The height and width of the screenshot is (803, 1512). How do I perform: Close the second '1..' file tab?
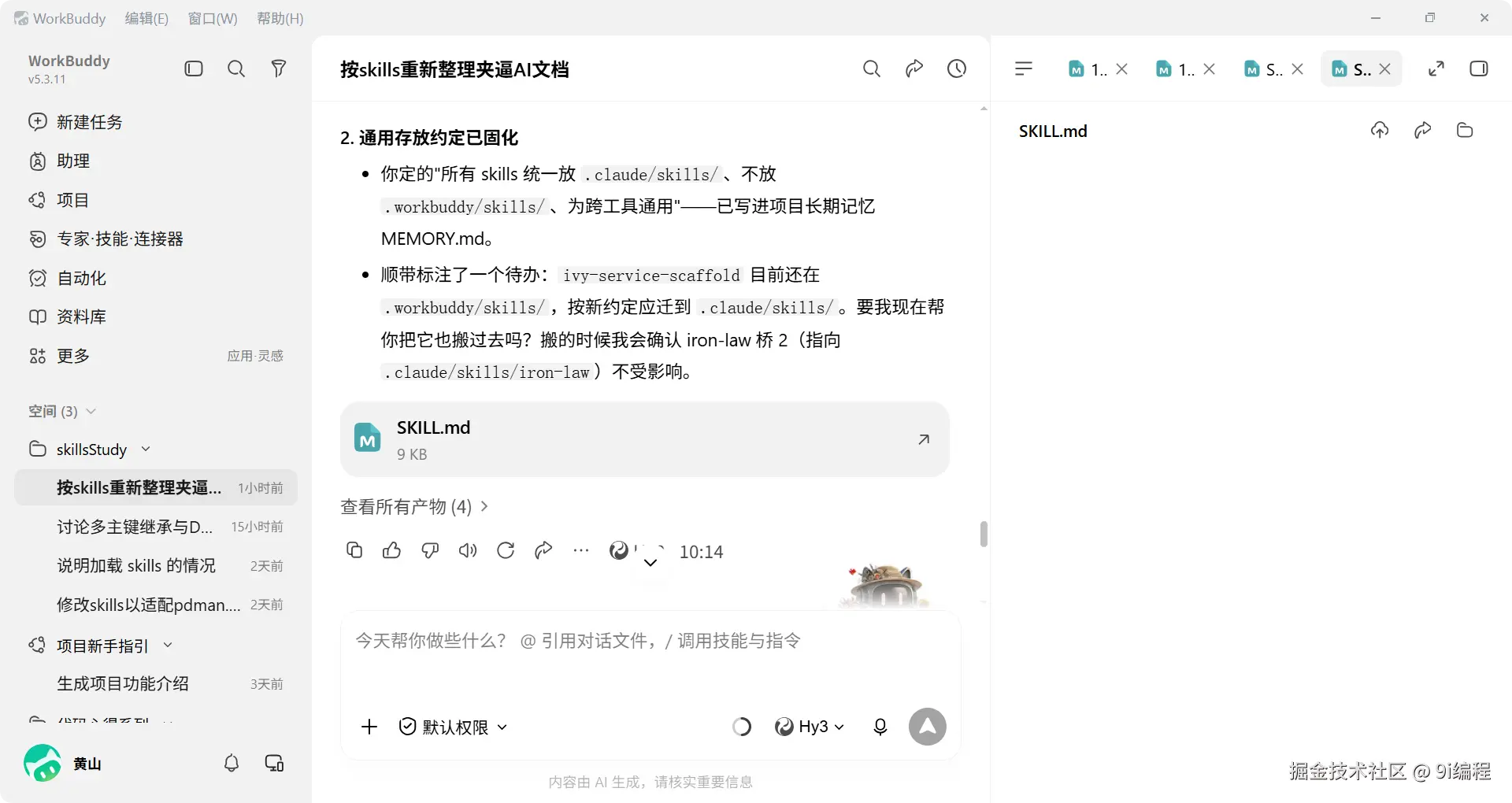[1210, 69]
